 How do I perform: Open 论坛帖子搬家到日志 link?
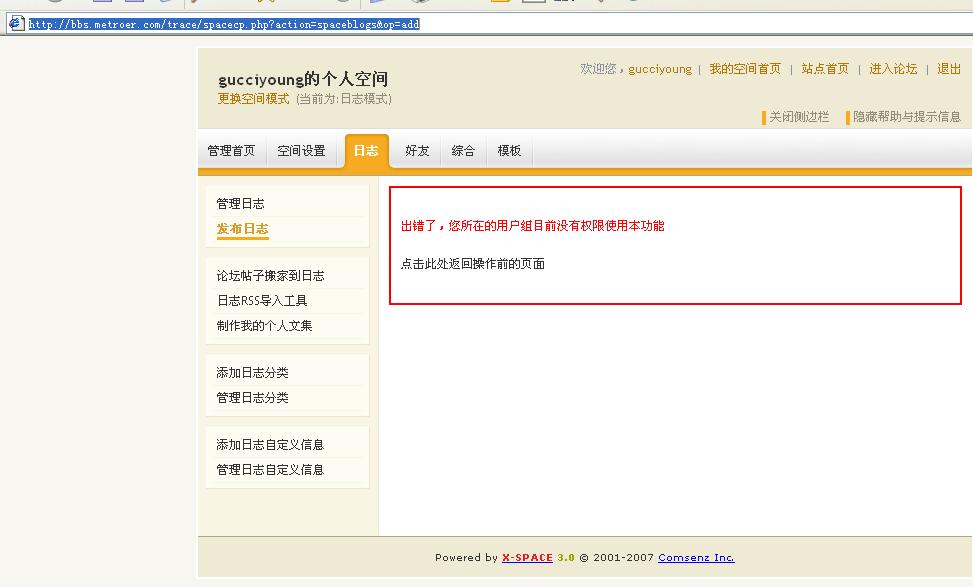click(271, 276)
